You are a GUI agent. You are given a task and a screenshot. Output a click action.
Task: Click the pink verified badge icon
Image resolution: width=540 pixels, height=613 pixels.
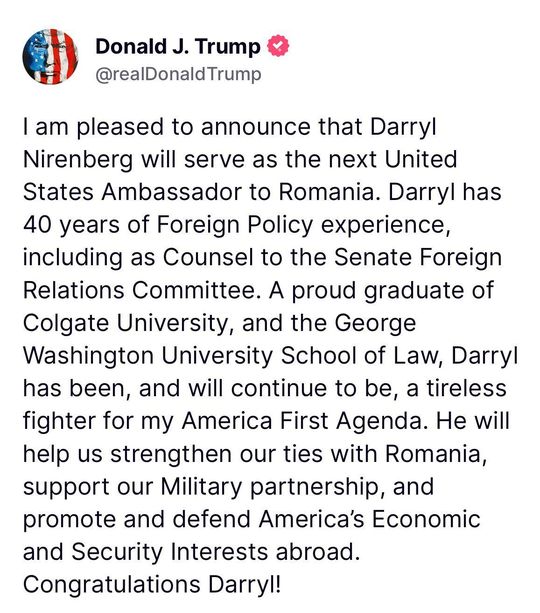(x=278, y=45)
